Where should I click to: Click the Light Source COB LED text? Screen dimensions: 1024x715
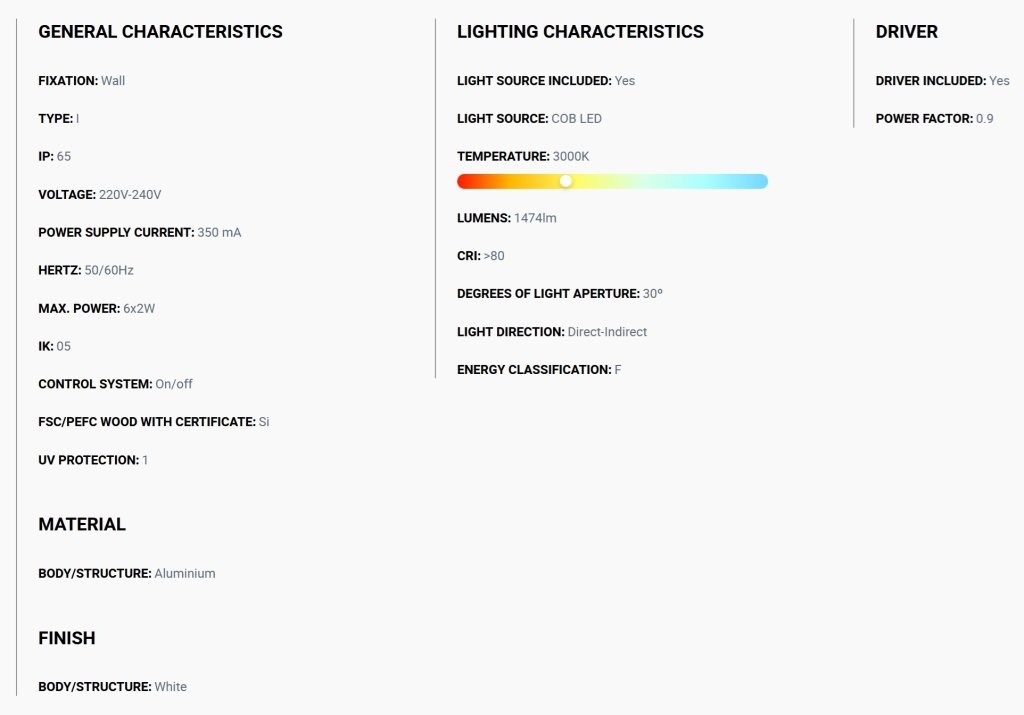(x=577, y=119)
